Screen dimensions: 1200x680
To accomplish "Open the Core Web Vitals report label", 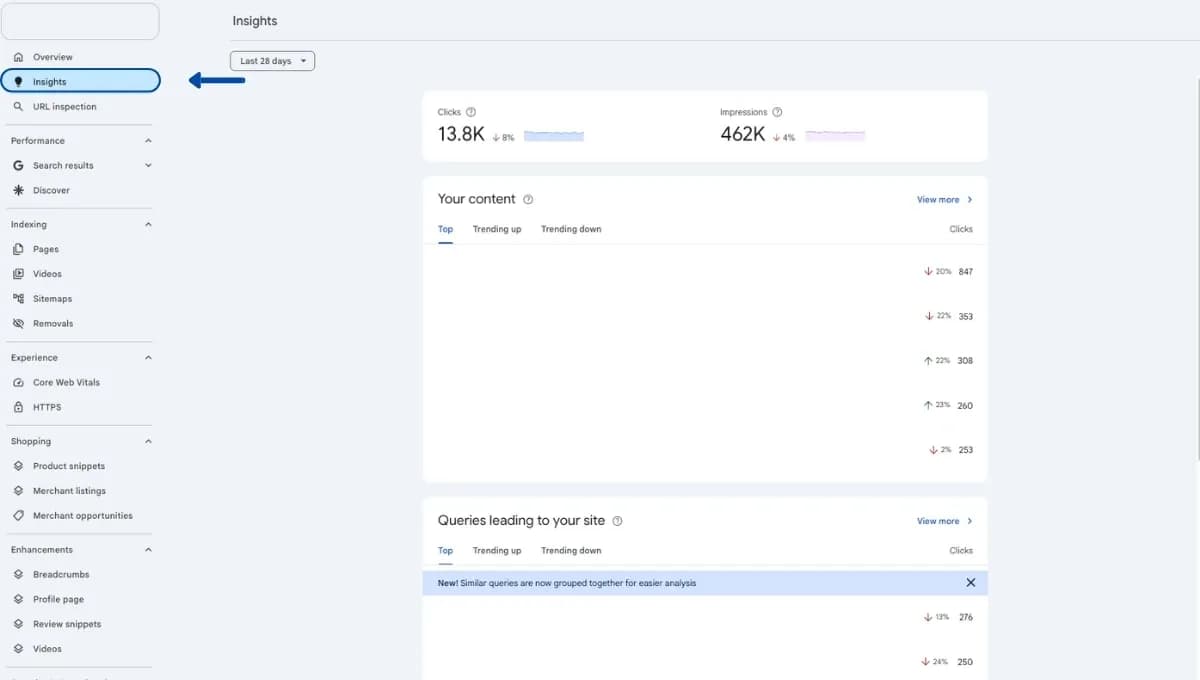I will tap(66, 383).
